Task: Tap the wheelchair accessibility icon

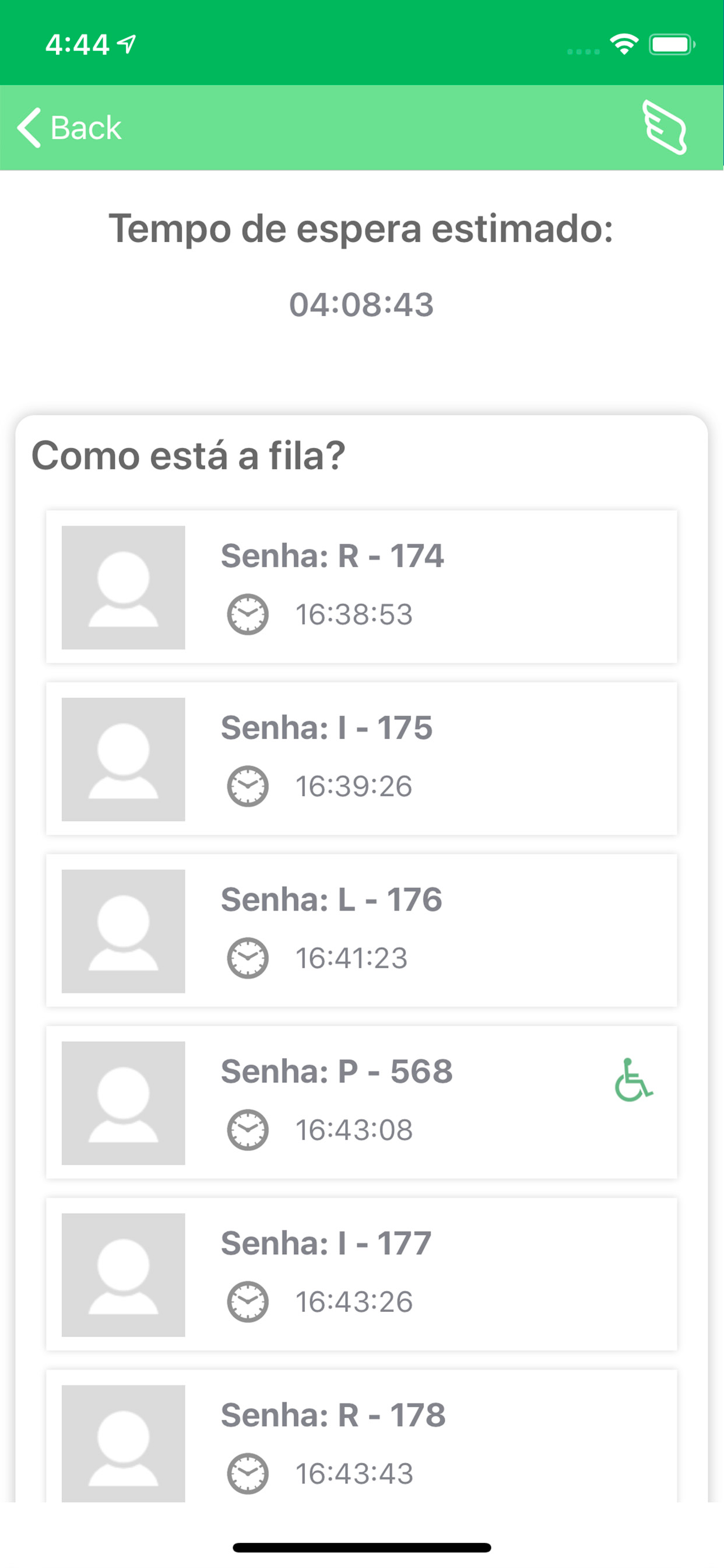Action: (x=632, y=1080)
